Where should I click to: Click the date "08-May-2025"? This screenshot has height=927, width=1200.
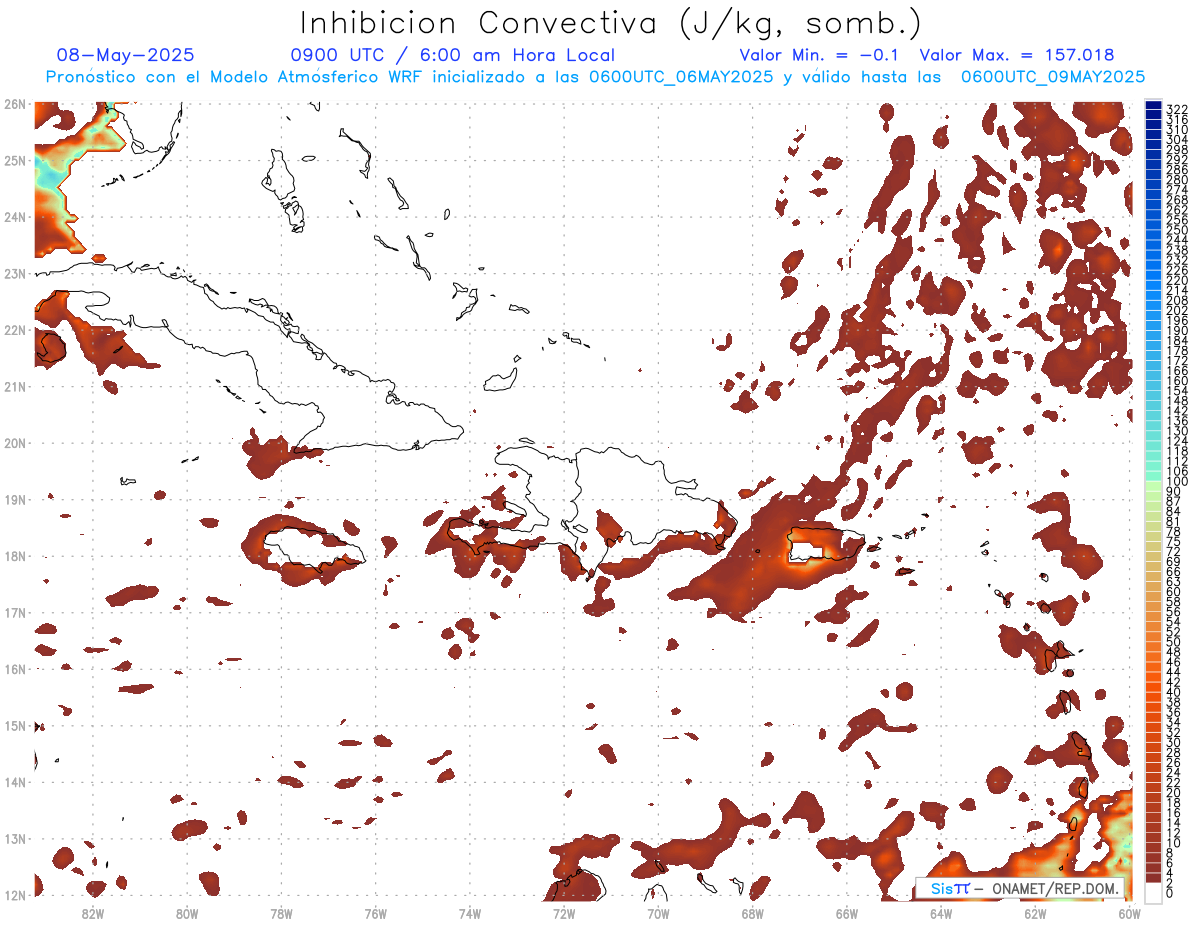[126, 55]
